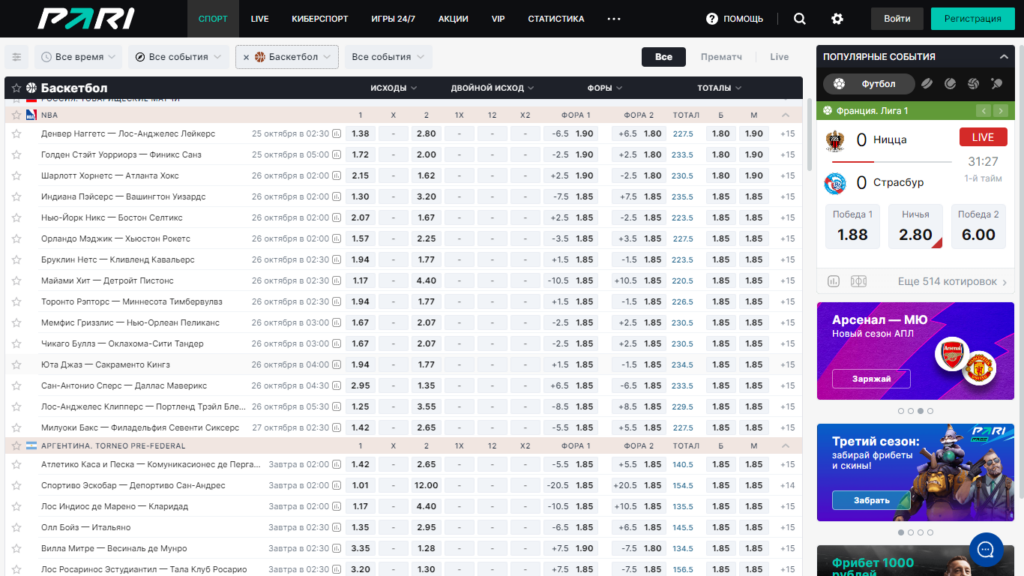
Task: Open the more menu three dots
Action: (614, 19)
